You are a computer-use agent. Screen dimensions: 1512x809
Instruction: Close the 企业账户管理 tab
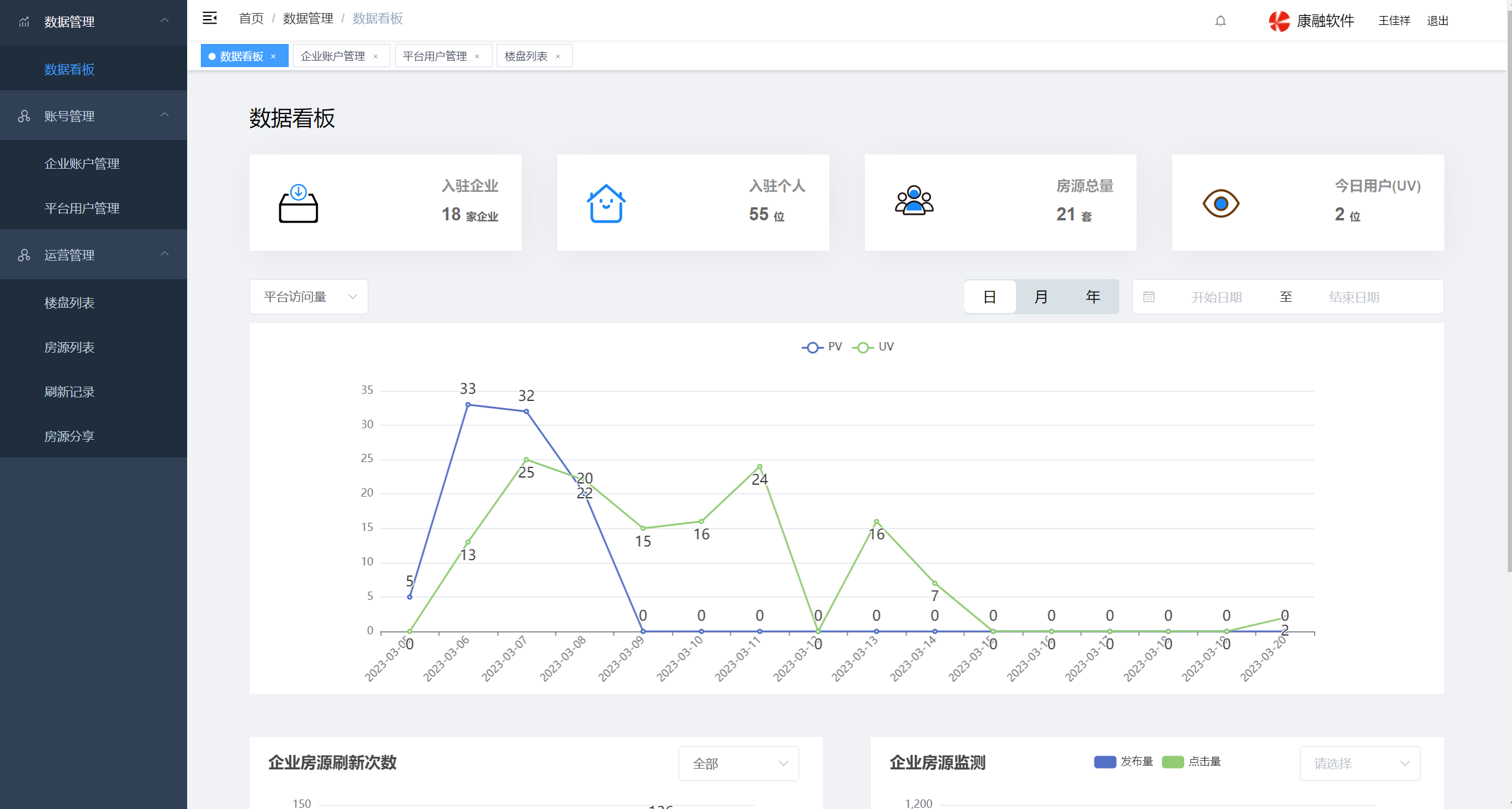375,56
